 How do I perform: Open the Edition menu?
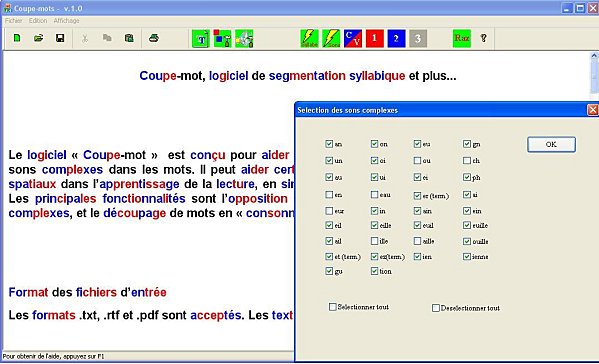pos(38,21)
